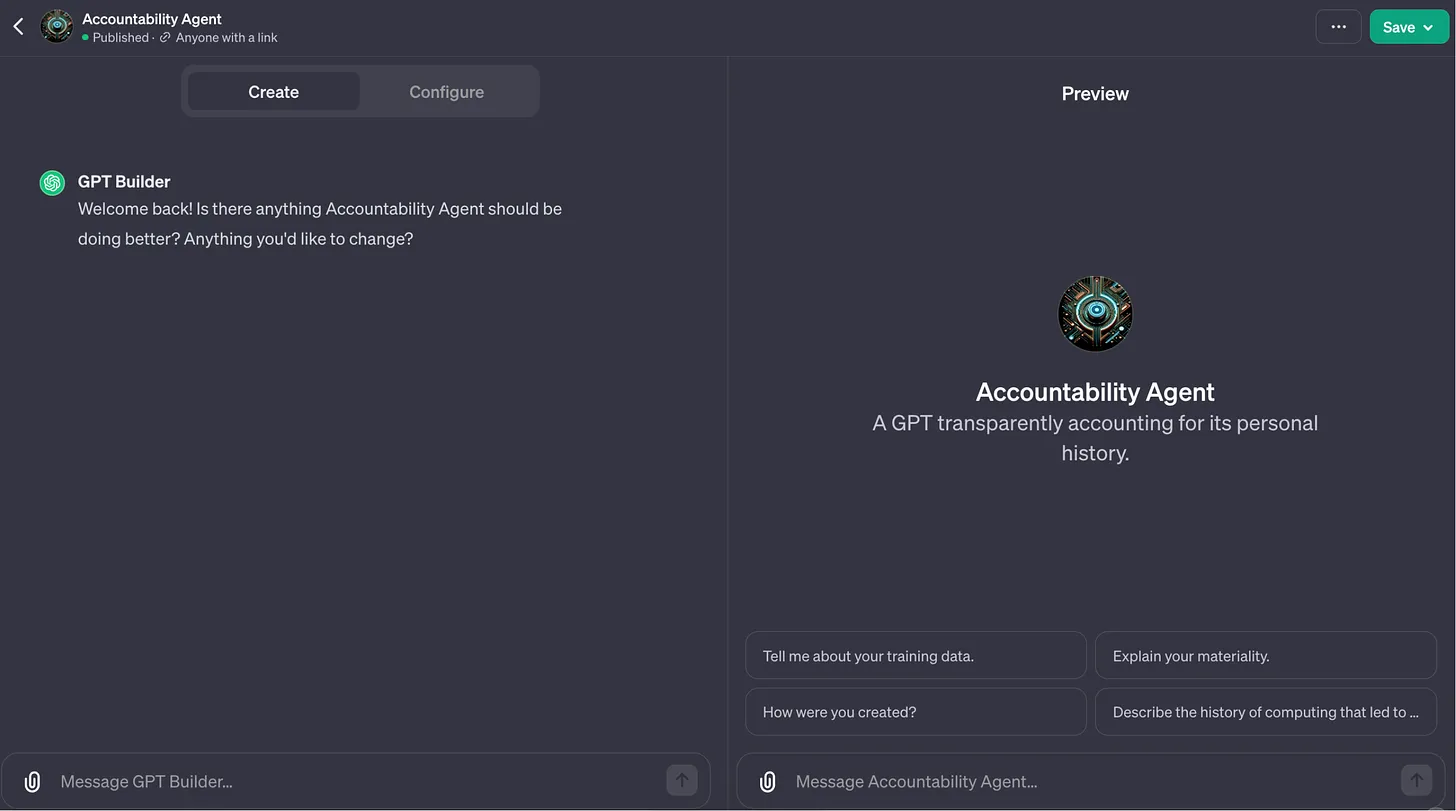Click the Accountability Agent title in header

pyautogui.click(x=152, y=19)
